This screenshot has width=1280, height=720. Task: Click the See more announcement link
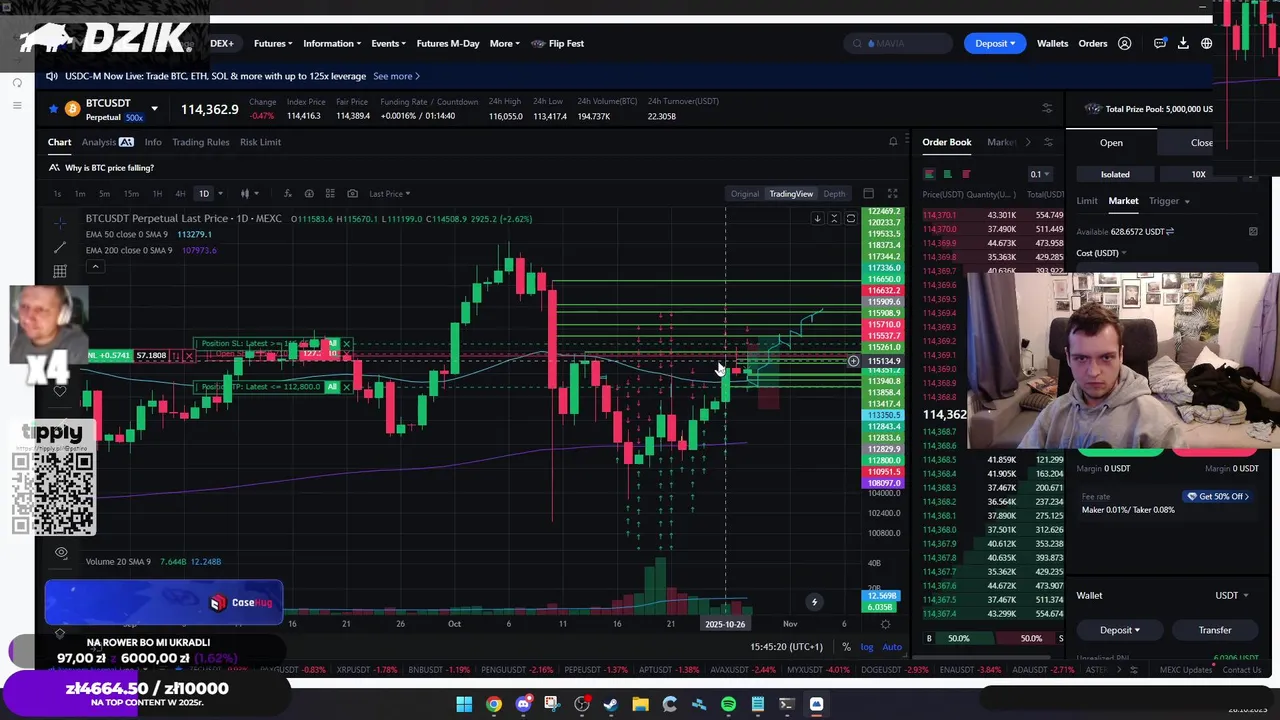396,76
